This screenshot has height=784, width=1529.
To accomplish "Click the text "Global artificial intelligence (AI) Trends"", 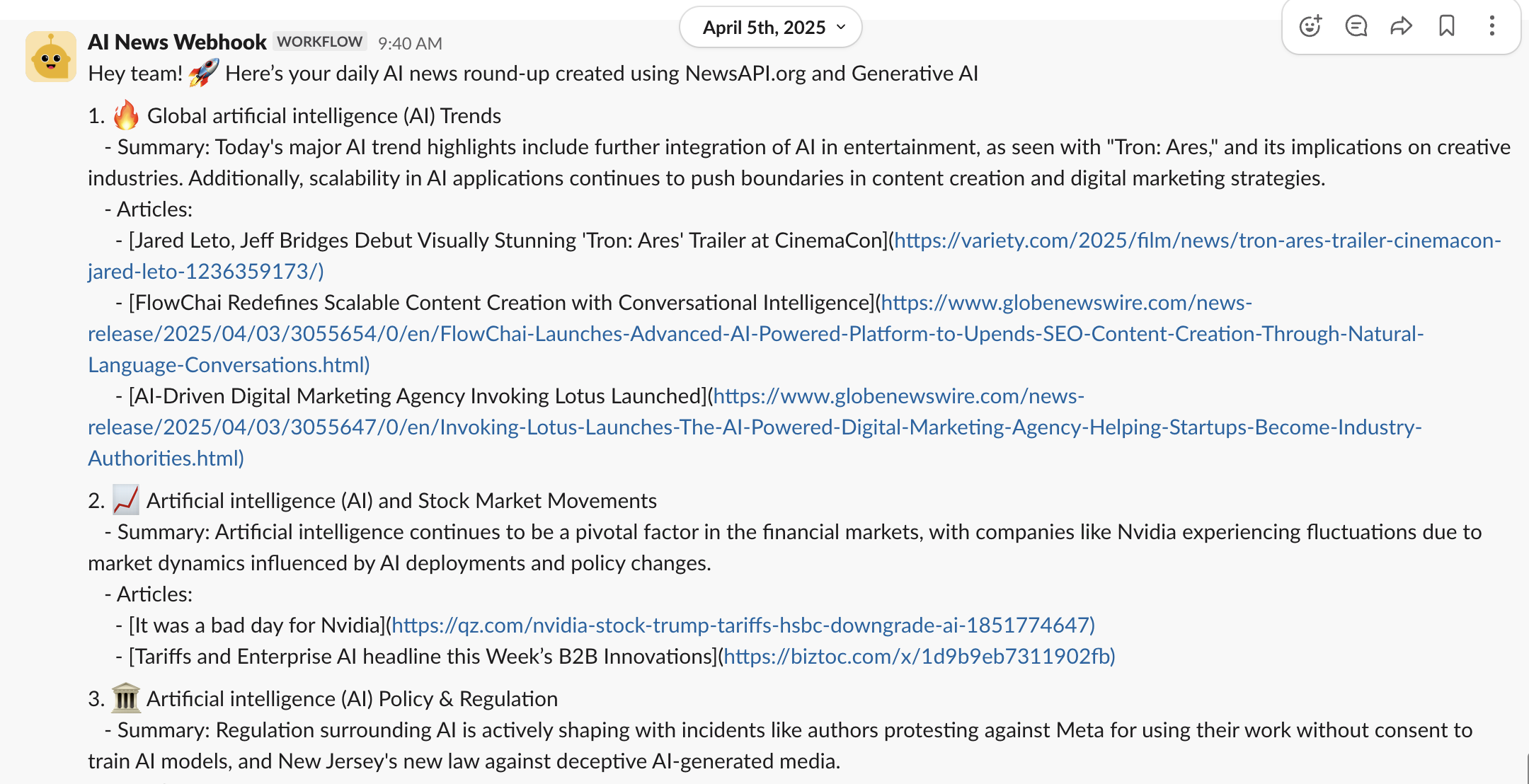I will (x=324, y=116).
